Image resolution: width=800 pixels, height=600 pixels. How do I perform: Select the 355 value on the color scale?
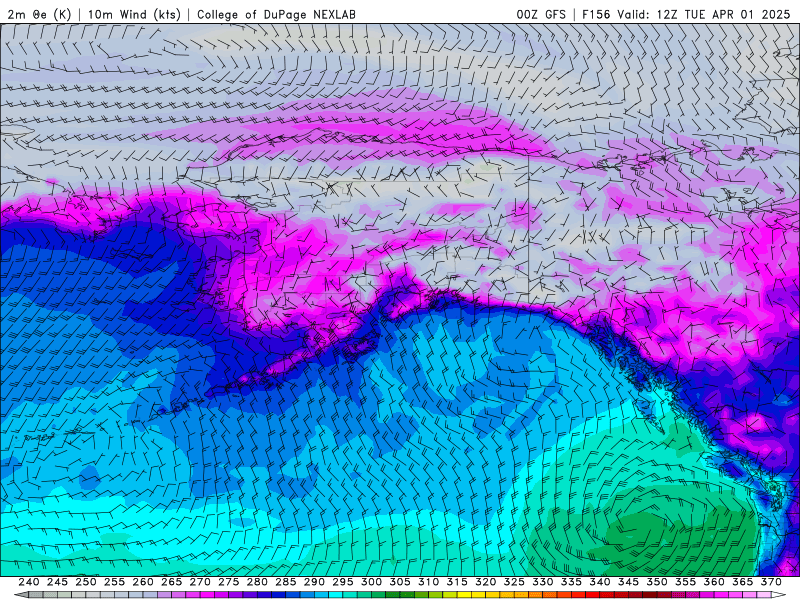click(x=686, y=582)
